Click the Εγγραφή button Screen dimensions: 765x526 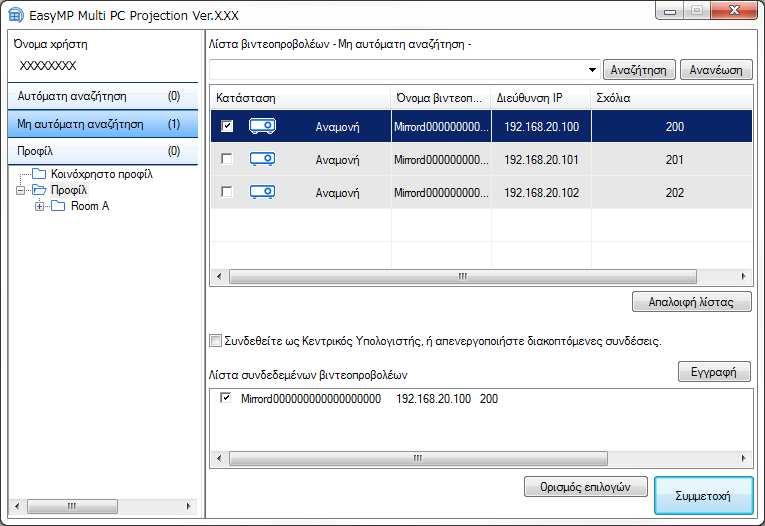(714, 372)
